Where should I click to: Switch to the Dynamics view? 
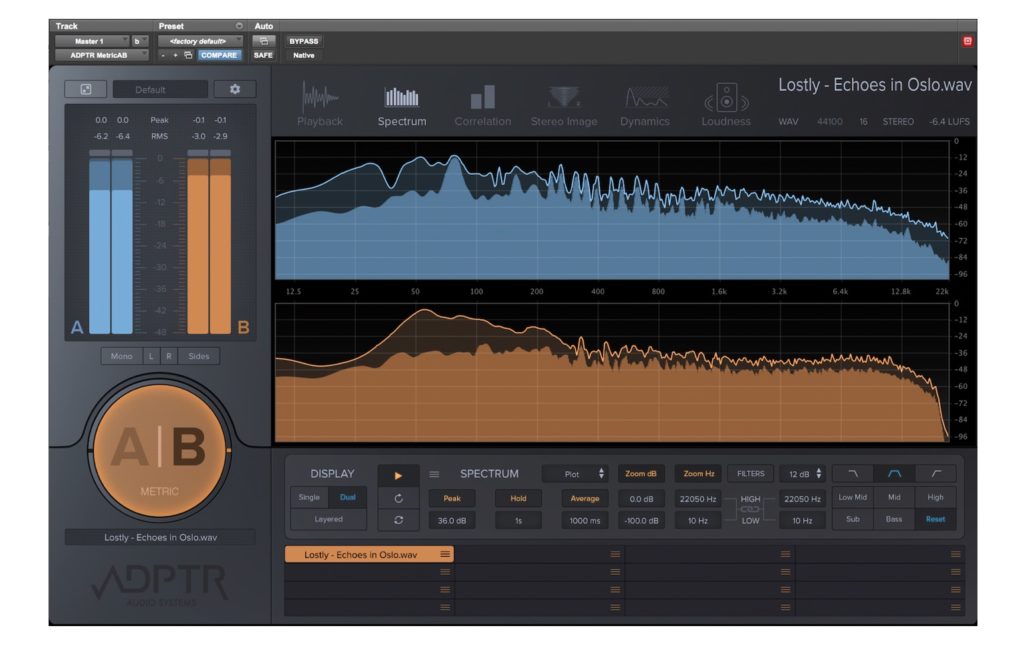click(645, 106)
